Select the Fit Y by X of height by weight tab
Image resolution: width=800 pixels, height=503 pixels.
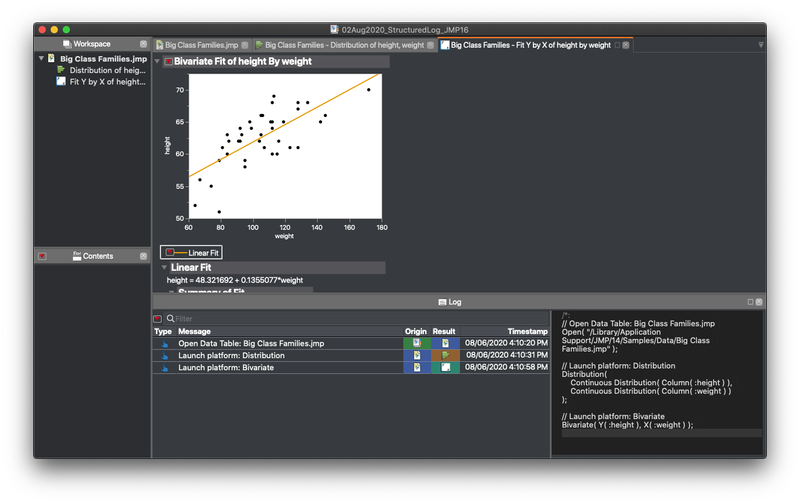(531, 45)
